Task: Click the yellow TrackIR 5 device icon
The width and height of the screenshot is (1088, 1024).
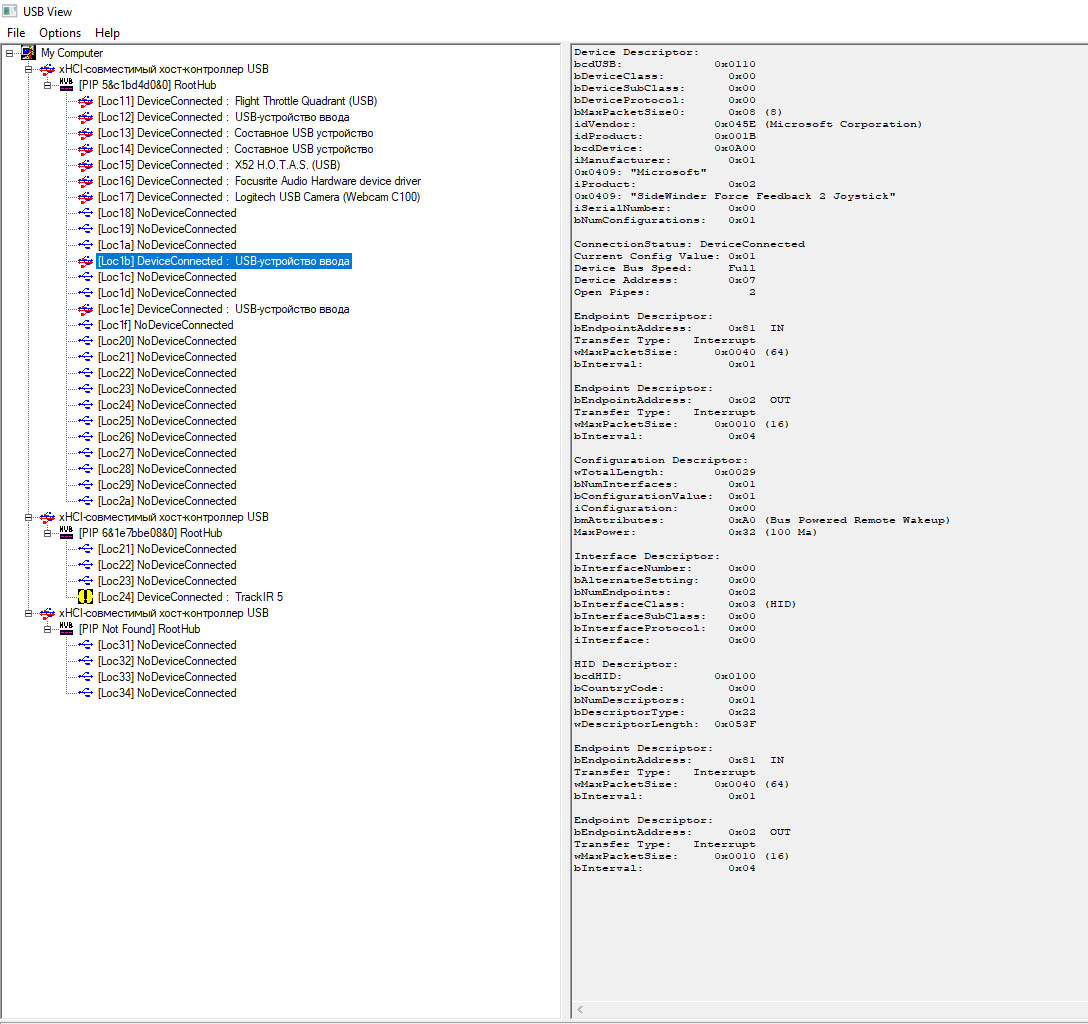Action: coord(85,597)
